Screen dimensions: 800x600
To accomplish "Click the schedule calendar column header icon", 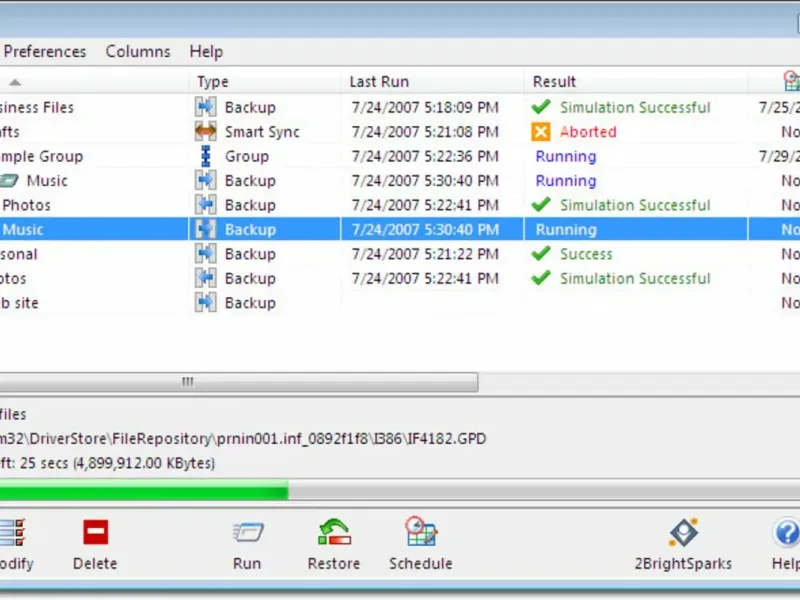I will point(791,81).
